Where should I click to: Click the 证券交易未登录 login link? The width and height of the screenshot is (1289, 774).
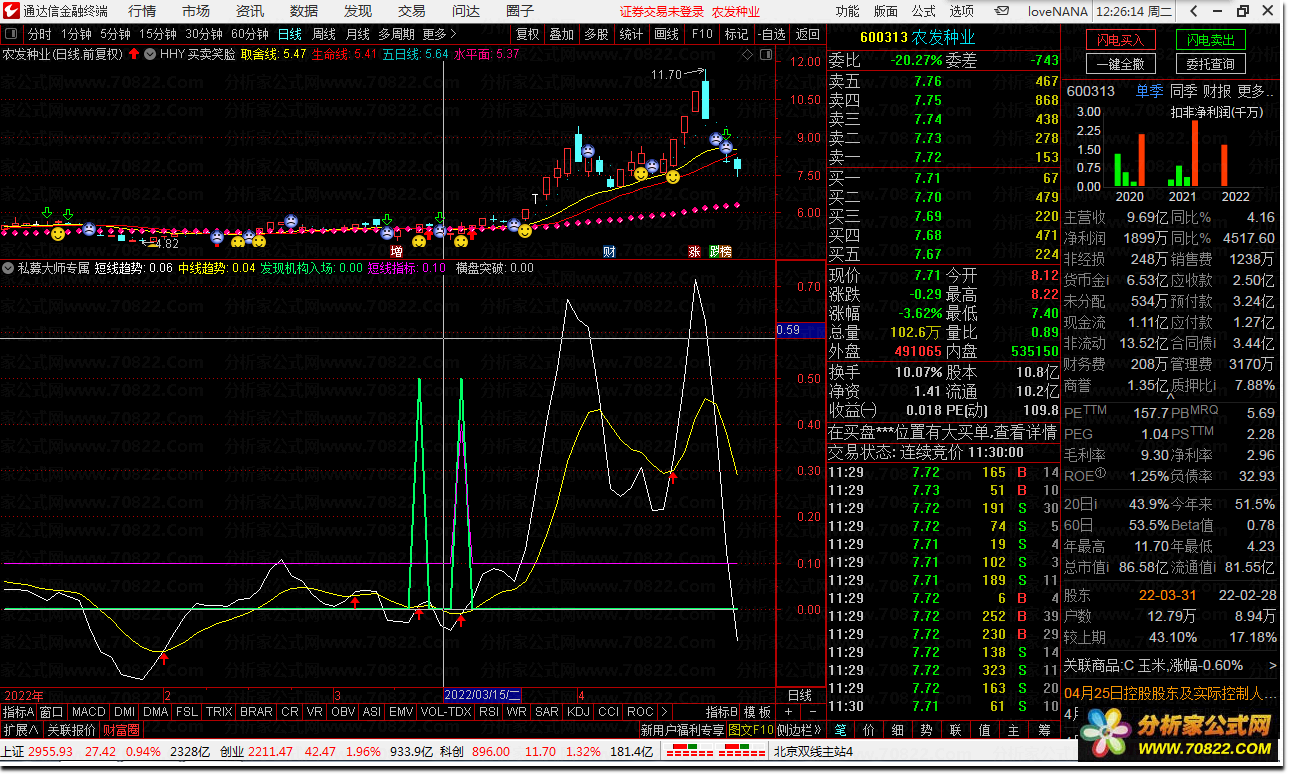[662, 12]
